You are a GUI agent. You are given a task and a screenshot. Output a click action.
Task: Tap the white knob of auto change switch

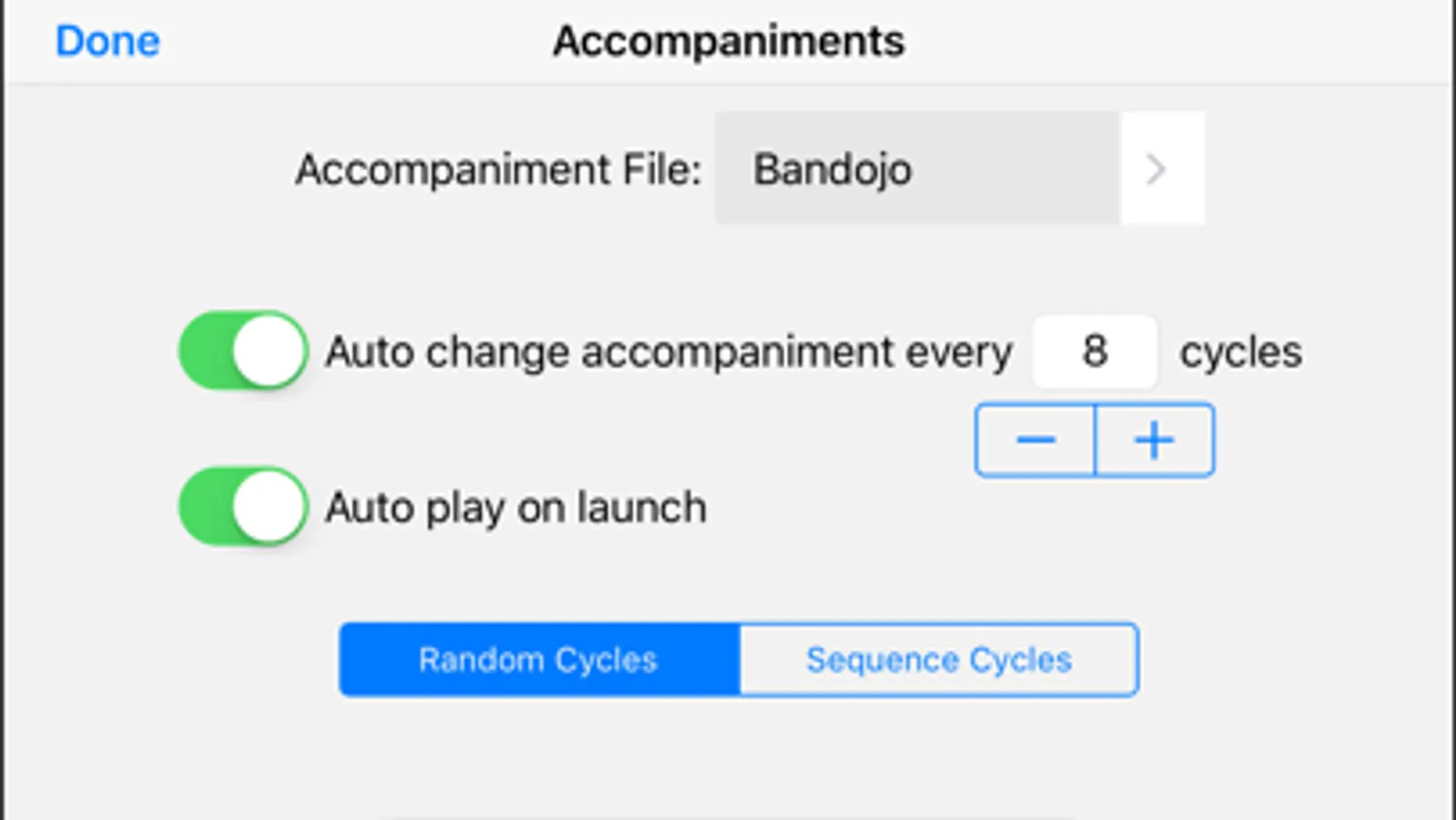pos(270,352)
